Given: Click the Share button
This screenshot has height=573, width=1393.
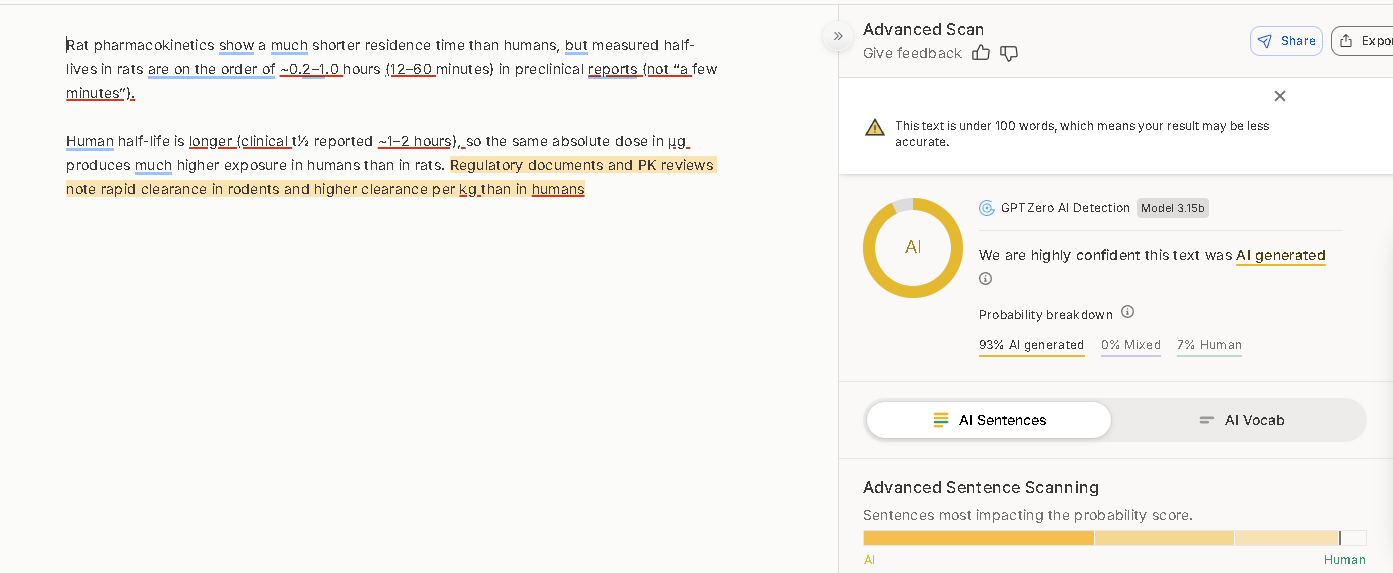Looking at the screenshot, I should (1286, 41).
